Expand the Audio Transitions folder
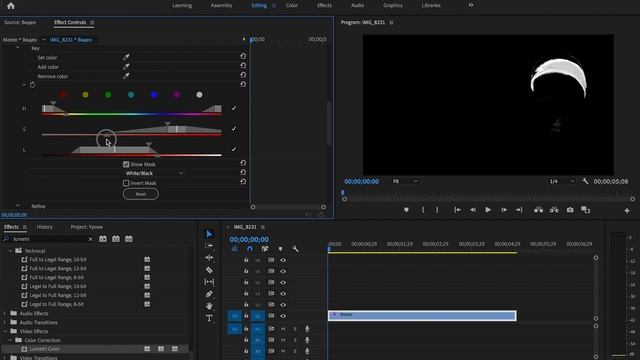 pos(5,322)
